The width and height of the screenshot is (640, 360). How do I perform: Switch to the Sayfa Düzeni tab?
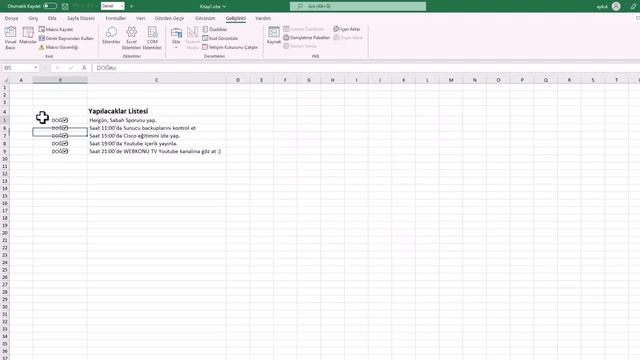coord(81,18)
